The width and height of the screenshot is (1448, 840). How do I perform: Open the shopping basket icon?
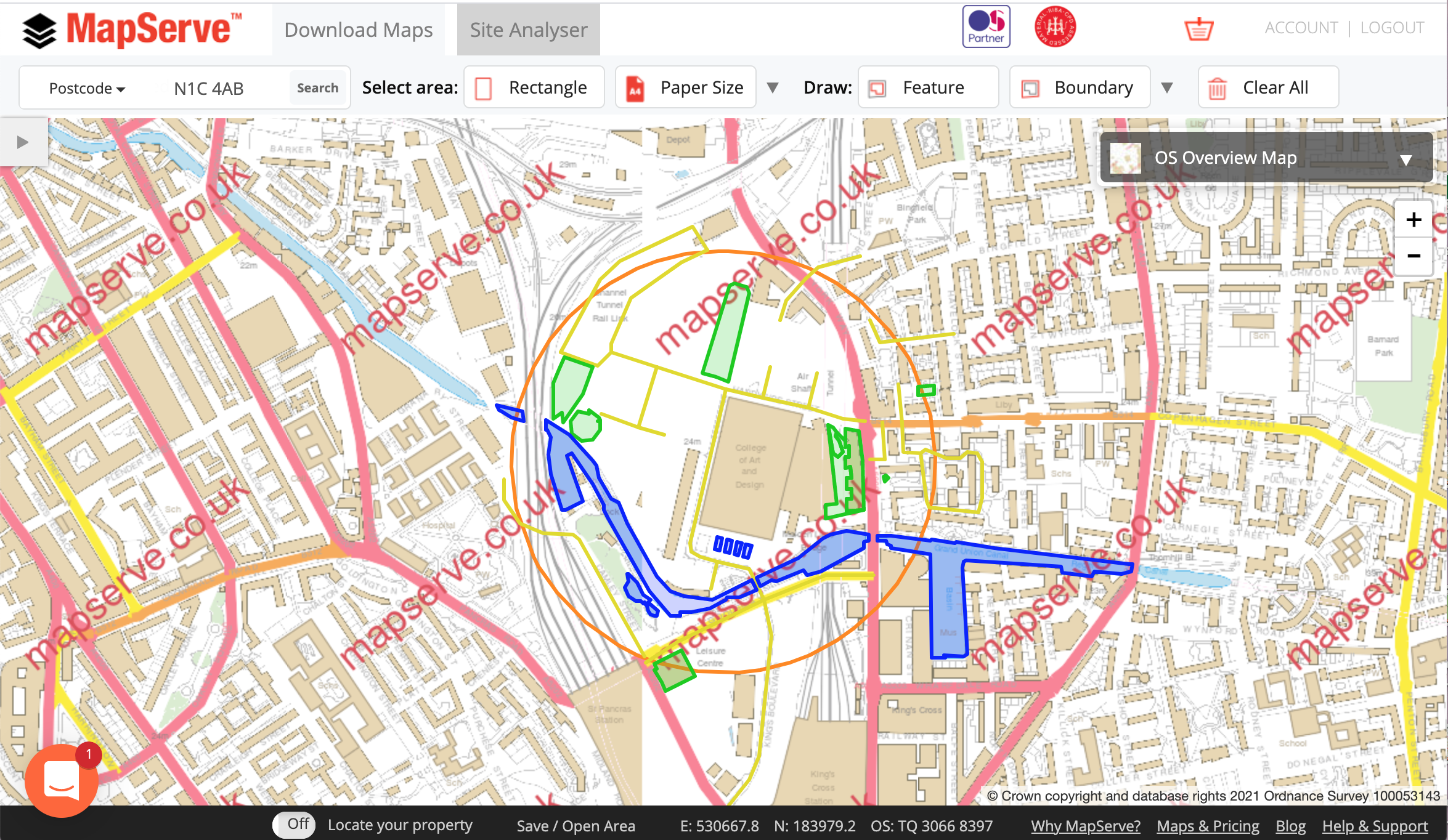click(1198, 28)
